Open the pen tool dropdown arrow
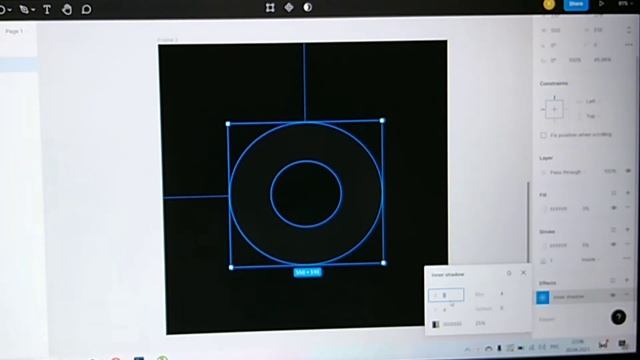 click(x=33, y=10)
